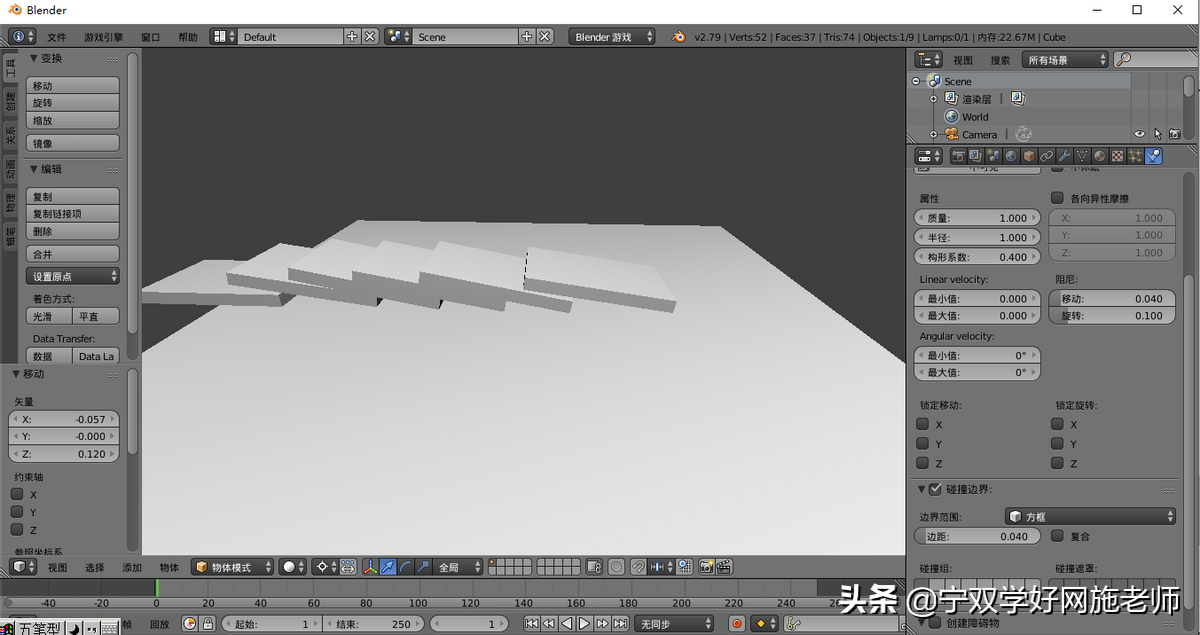Enable the compound checkbox beside margin
The image size is (1200, 635).
point(1057,536)
